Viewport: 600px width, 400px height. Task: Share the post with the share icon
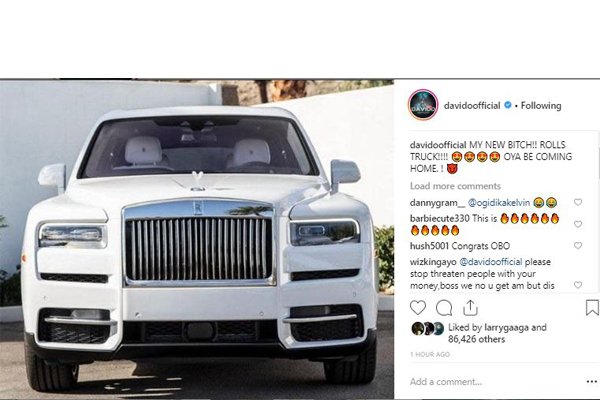470,307
